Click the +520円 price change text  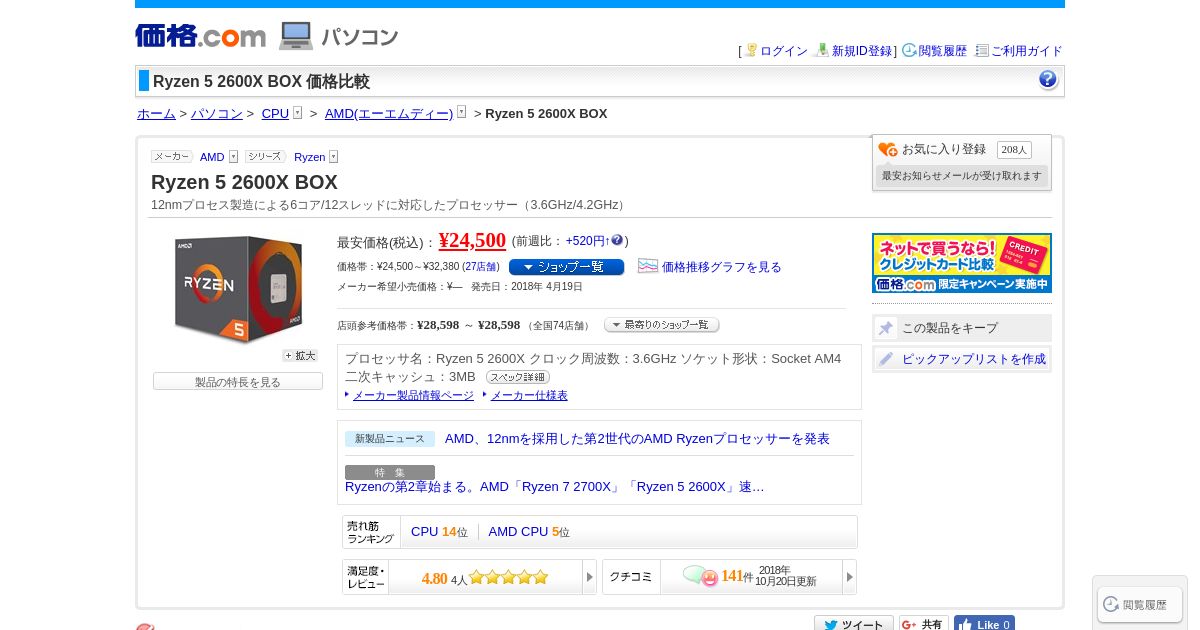[x=587, y=241]
